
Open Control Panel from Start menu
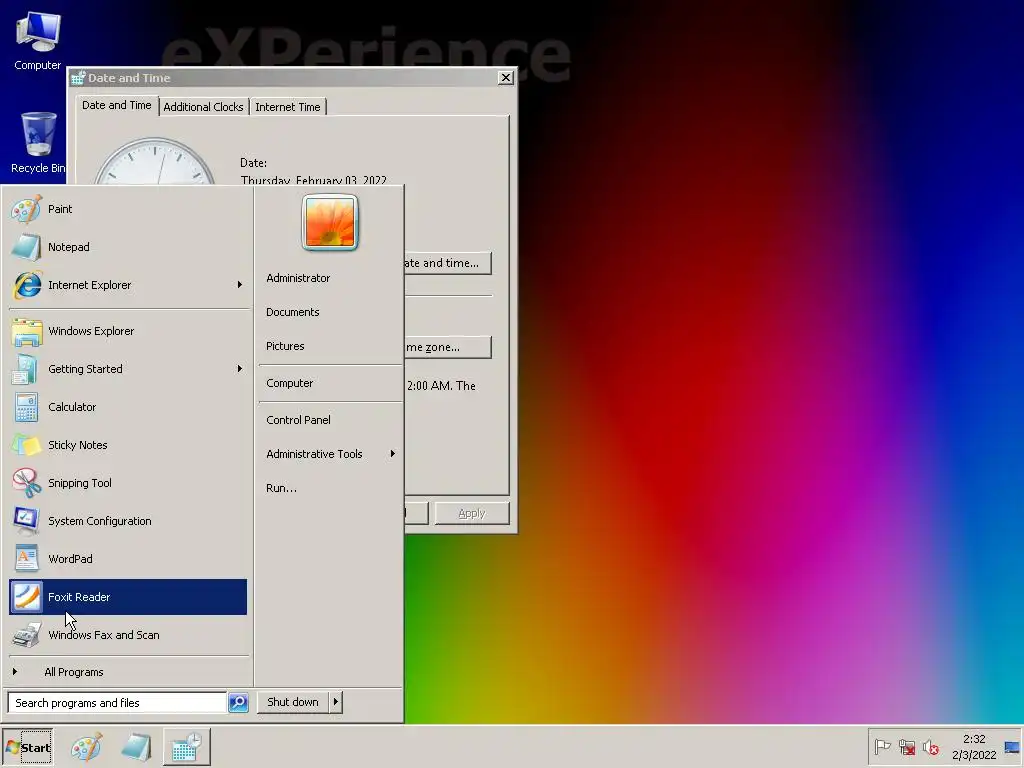[298, 420]
